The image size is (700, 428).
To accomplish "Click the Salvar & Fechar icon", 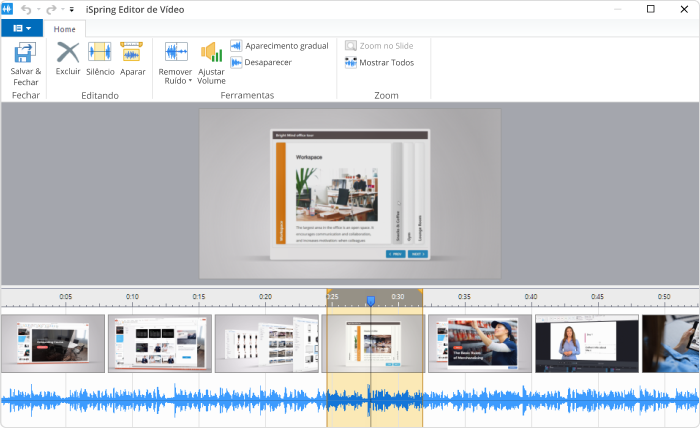I will tap(25, 53).
